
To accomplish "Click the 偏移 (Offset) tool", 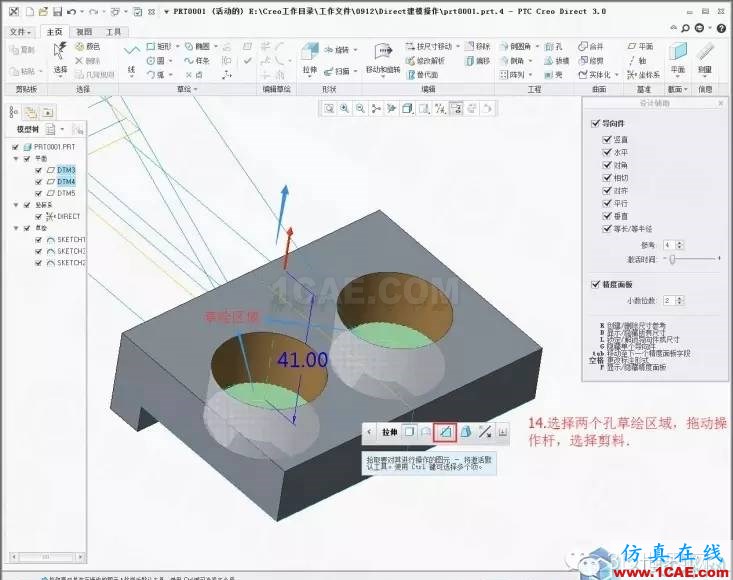I will pyautogui.click(x=478, y=61).
